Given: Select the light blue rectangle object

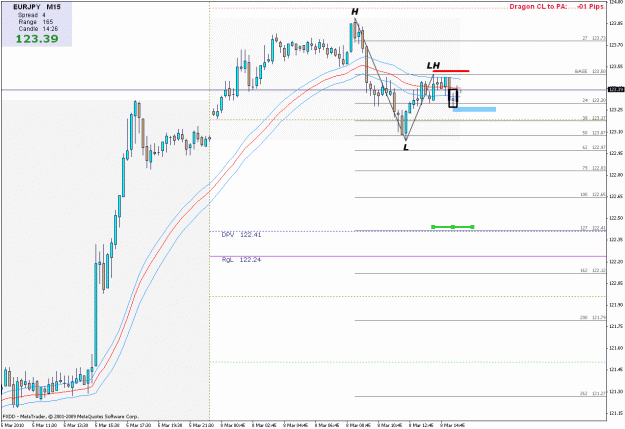Looking at the screenshot, I should pyautogui.click(x=474, y=109).
